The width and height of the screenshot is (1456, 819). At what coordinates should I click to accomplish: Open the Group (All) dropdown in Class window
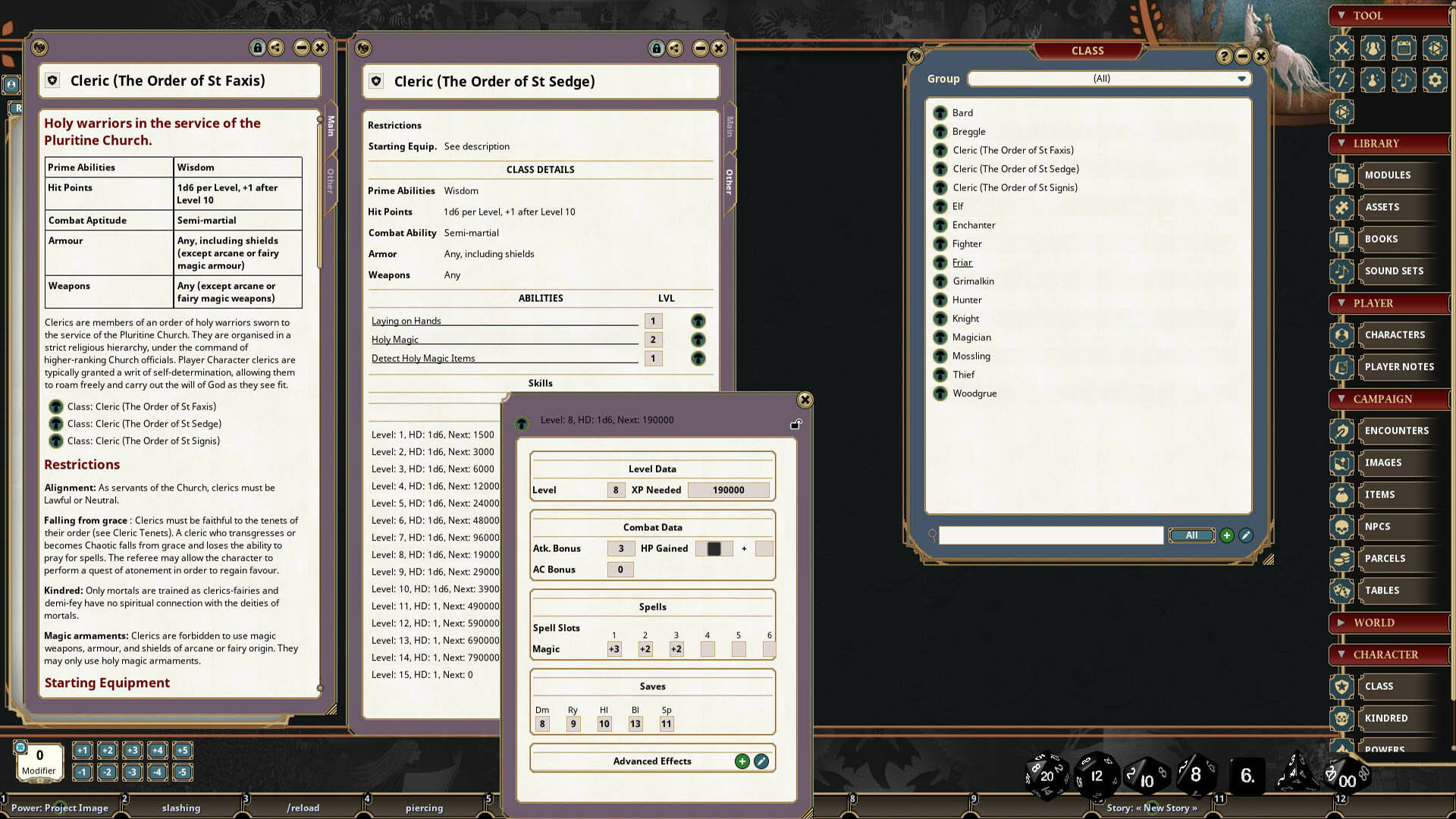(1241, 78)
